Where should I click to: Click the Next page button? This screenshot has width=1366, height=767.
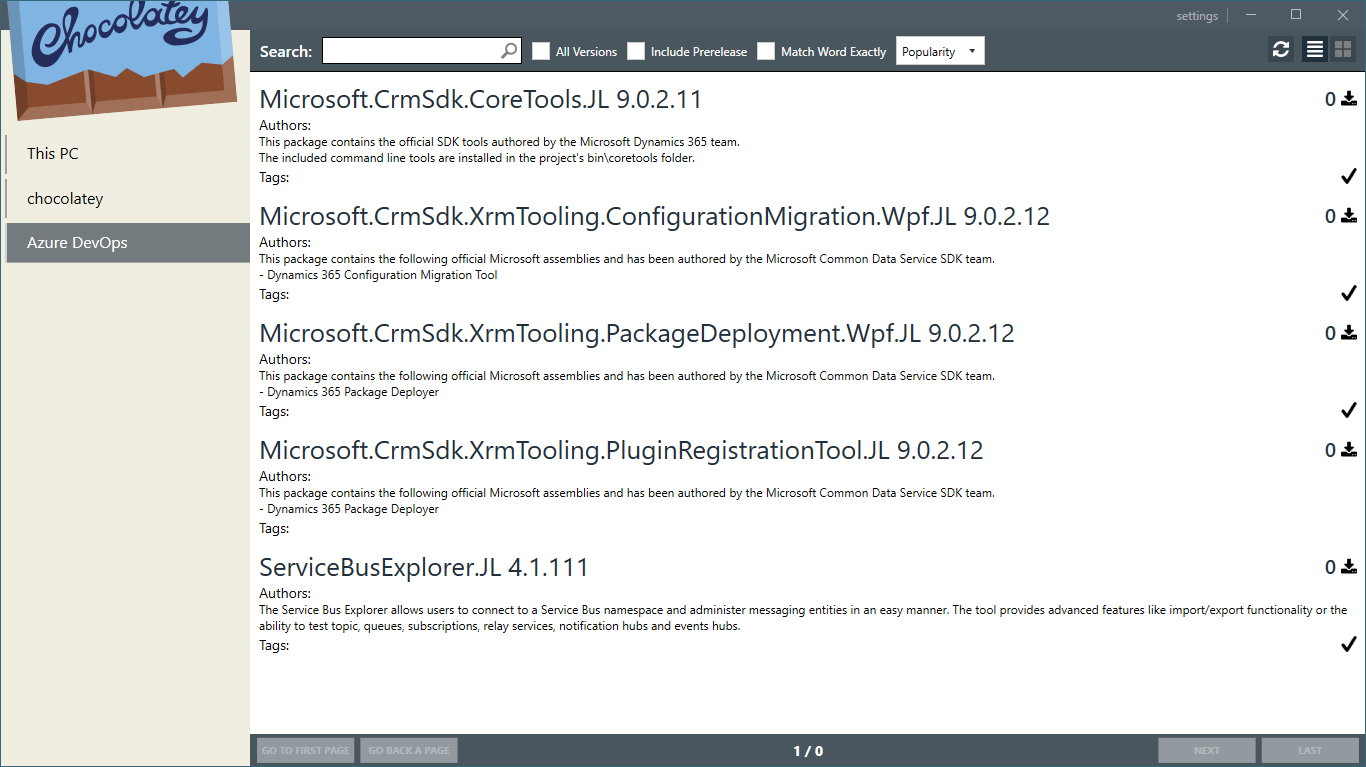coord(1207,750)
